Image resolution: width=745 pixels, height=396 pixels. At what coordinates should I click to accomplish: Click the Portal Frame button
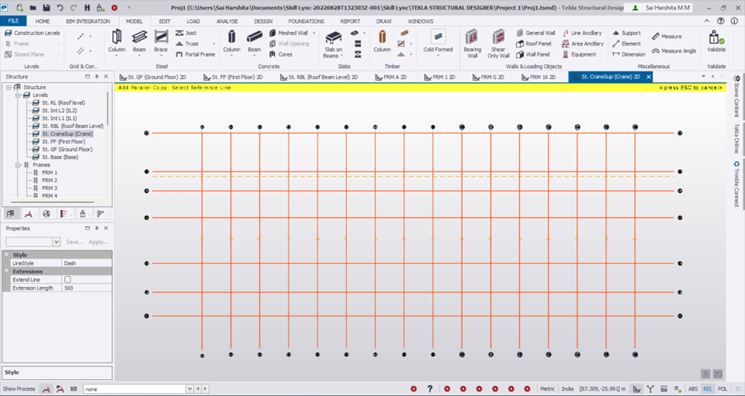tap(195, 54)
